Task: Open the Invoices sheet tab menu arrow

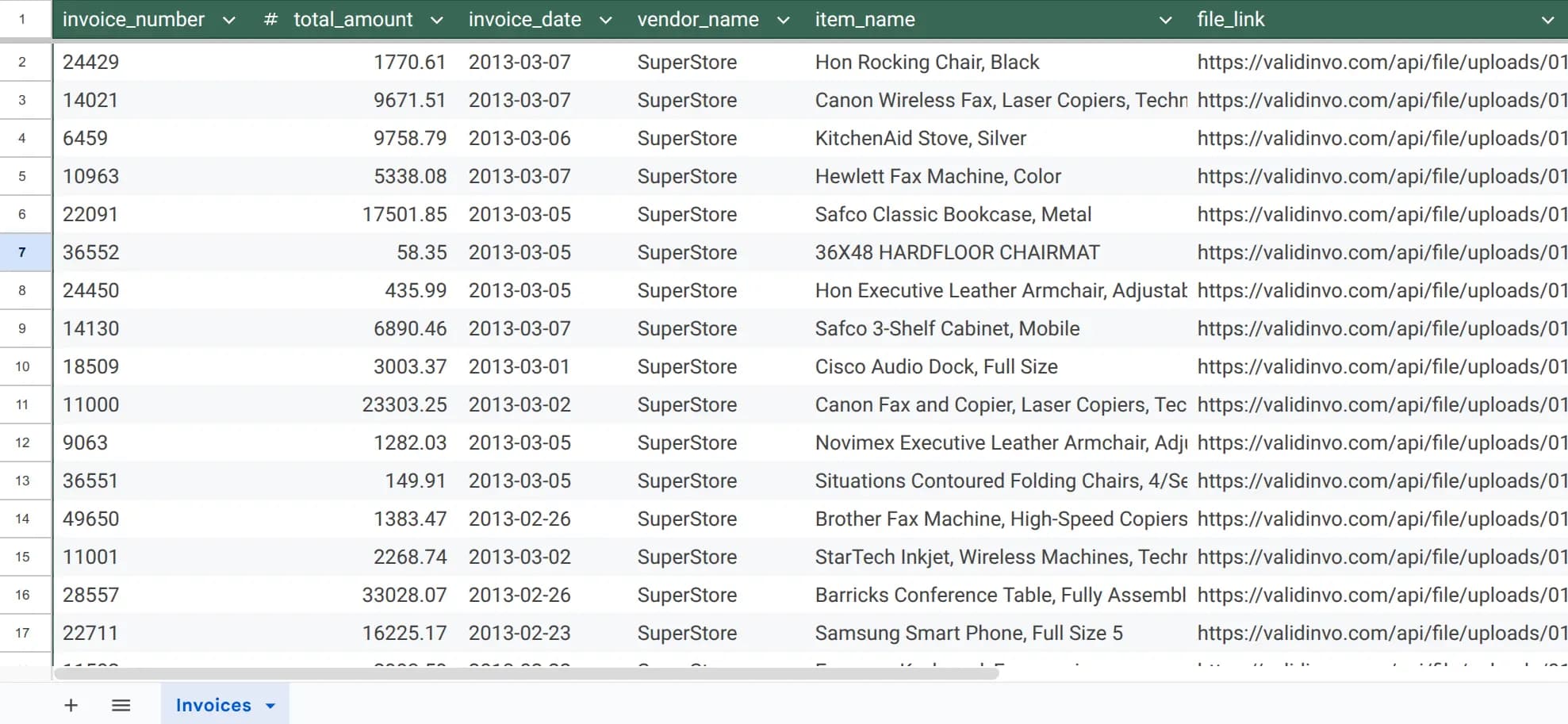Action: pyautogui.click(x=268, y=704)
